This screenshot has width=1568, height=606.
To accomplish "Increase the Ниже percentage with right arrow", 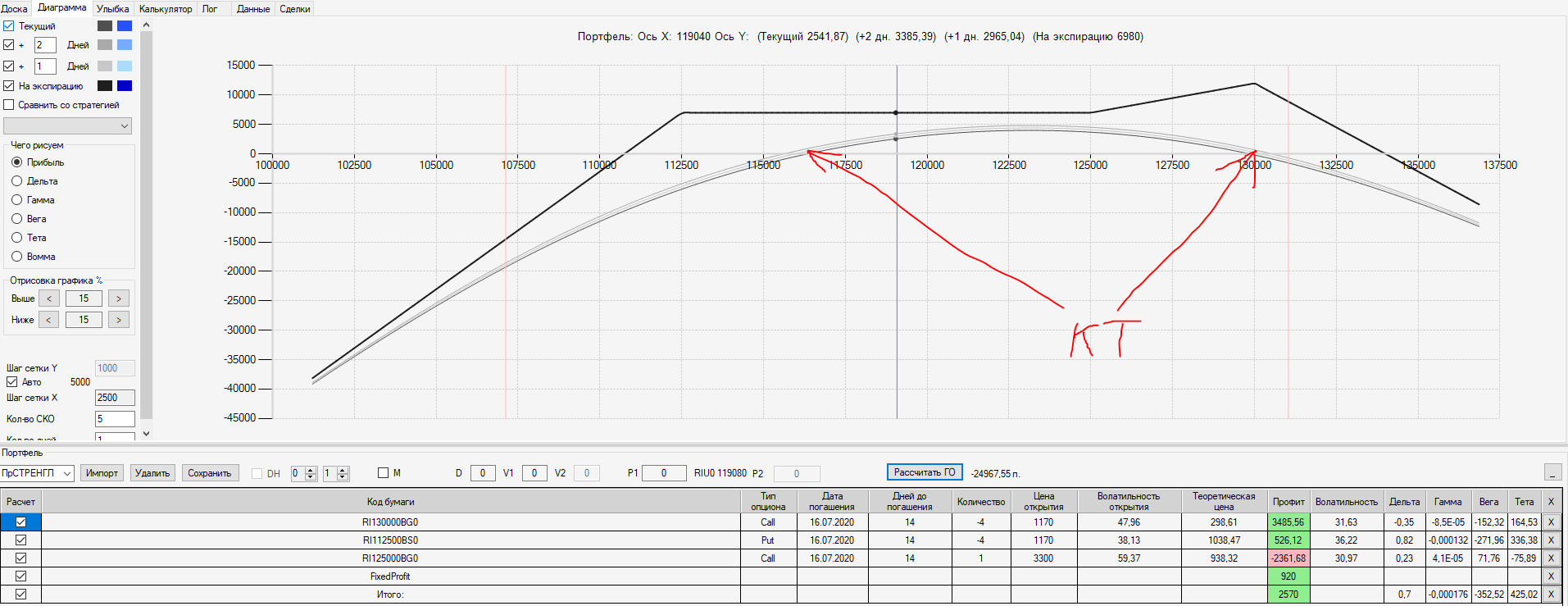I will 119,320.
